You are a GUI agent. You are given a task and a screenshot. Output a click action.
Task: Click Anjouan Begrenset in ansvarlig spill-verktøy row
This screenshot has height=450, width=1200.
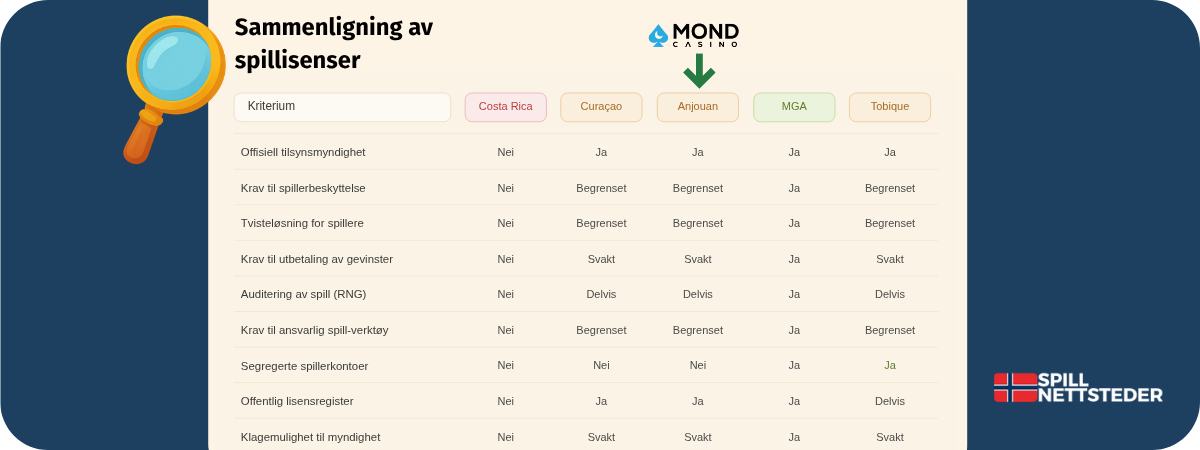[698, 330]
